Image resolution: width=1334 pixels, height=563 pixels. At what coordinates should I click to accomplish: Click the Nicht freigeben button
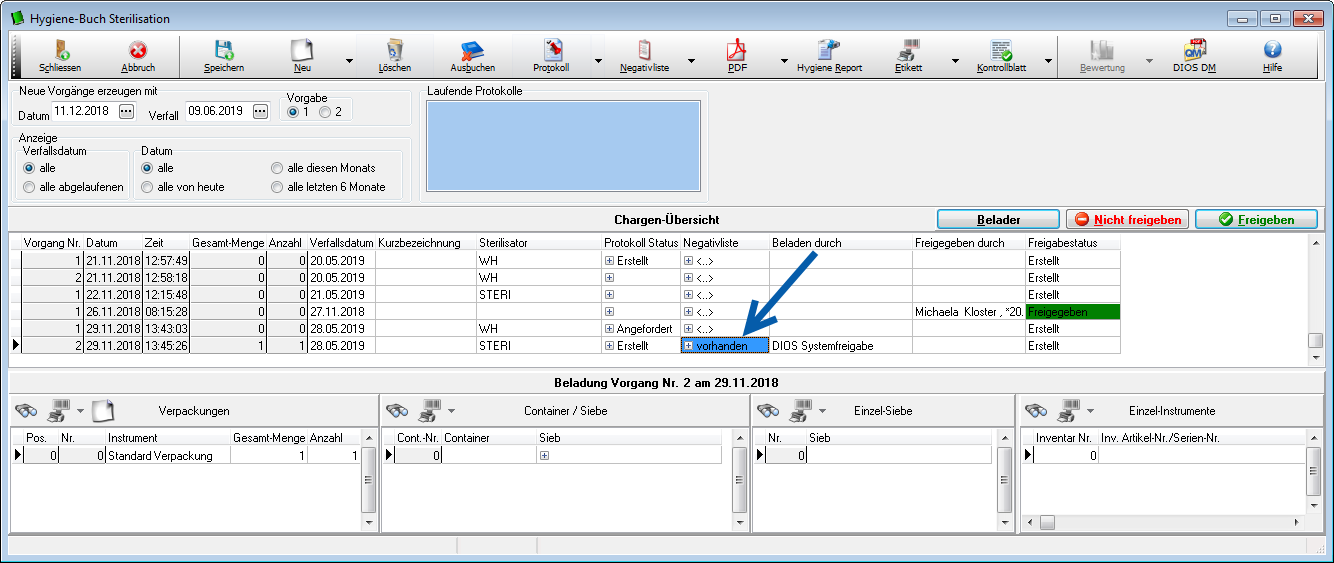tap(1127, 219)
